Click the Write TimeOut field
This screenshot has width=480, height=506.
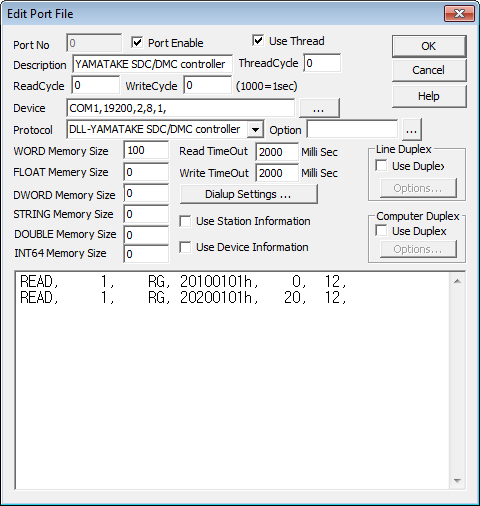[x=277, y=173]
